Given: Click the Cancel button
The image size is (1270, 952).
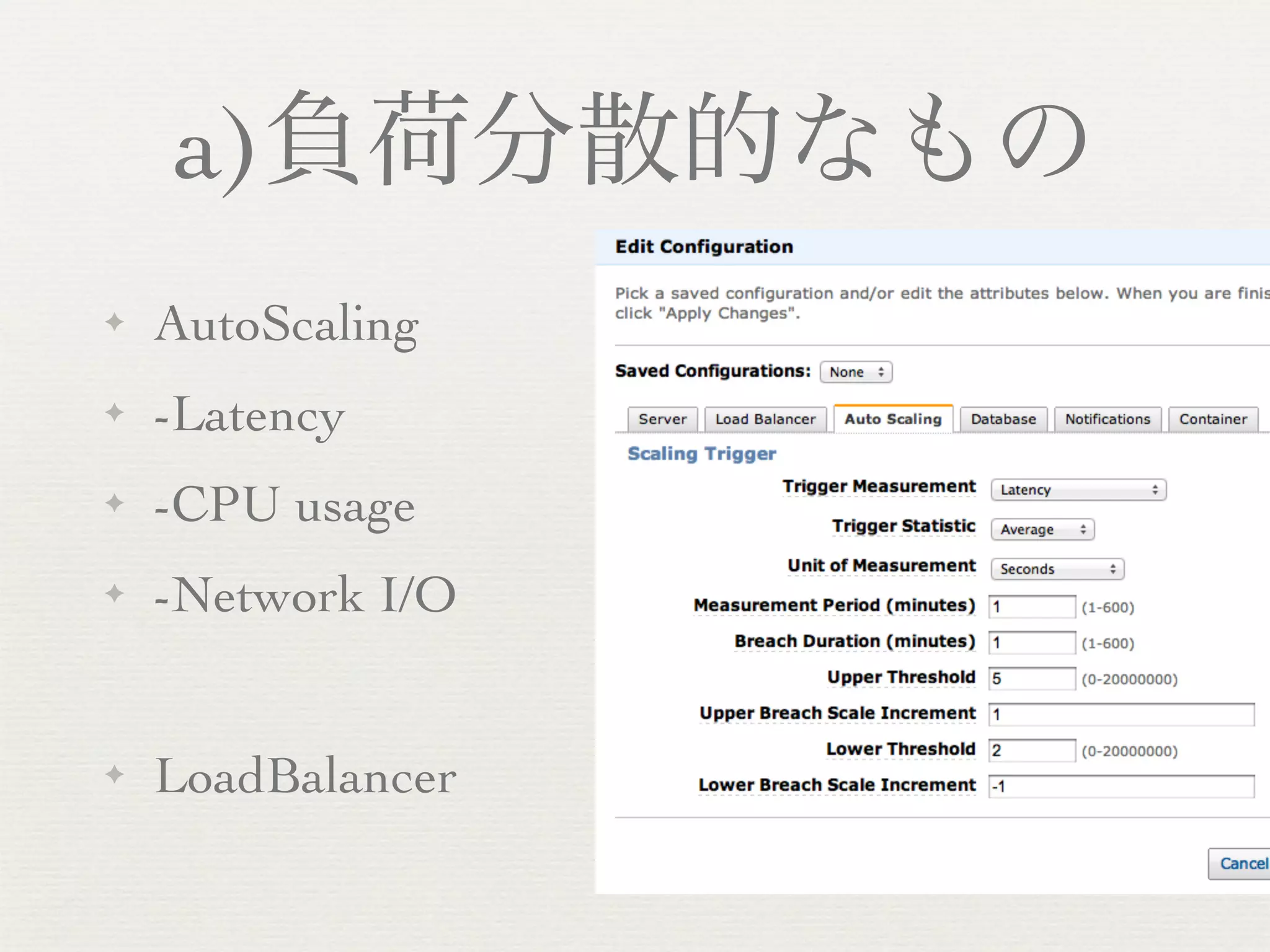Looking at the screenshot, I should (x=1239, y=863).
